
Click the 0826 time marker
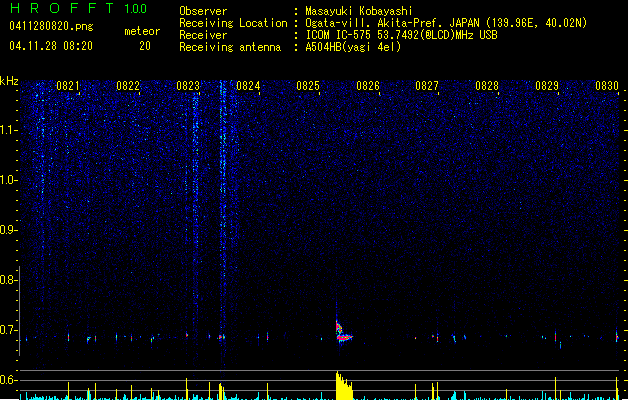click(x=368, y=86)
